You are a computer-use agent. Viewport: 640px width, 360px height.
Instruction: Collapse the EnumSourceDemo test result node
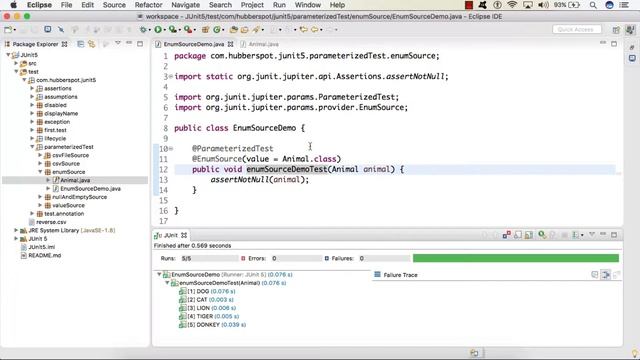[x=159, y=274]
